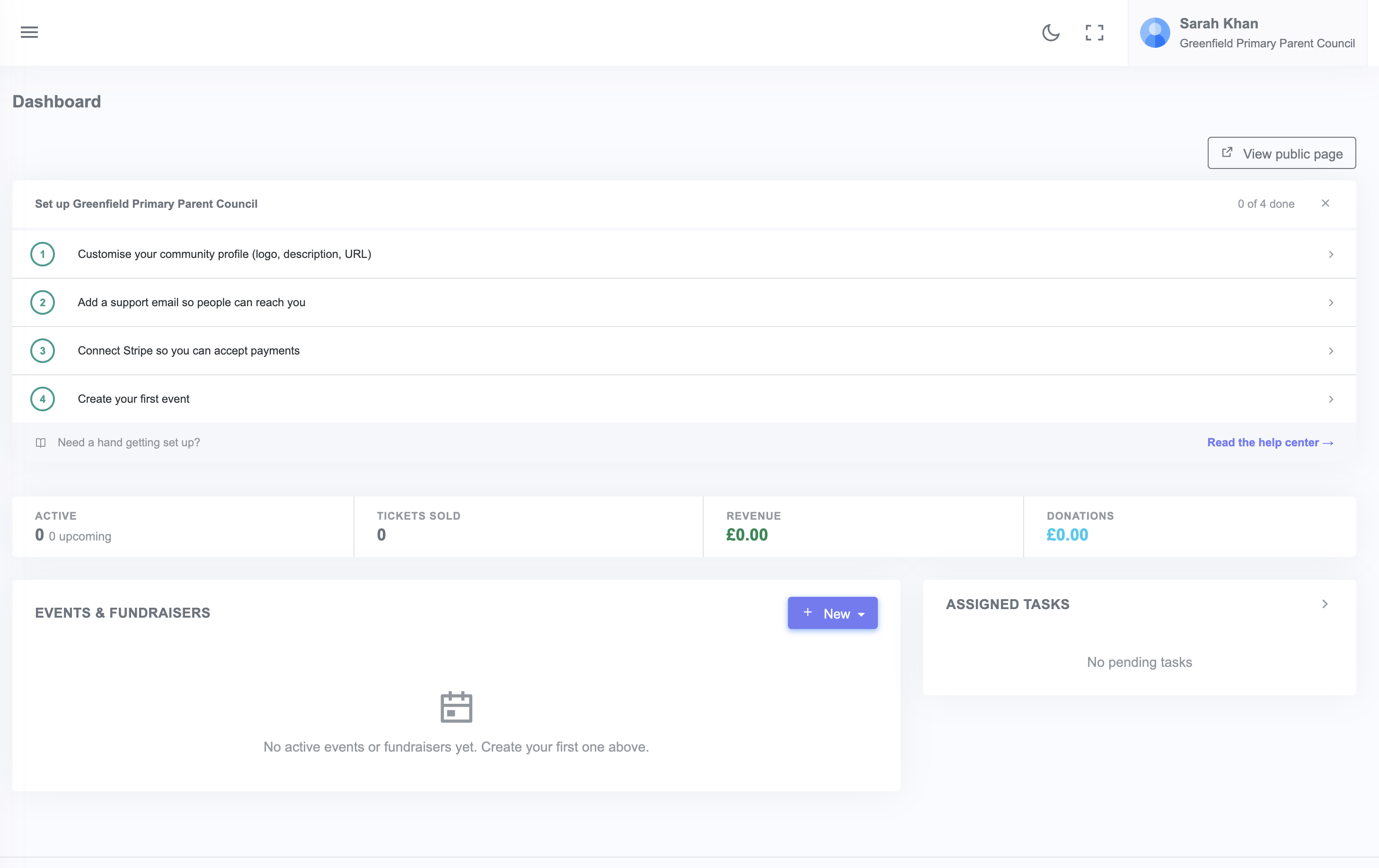Click Read the help center link
The height and width of the screenshot is (868, 1379).
1270,443
